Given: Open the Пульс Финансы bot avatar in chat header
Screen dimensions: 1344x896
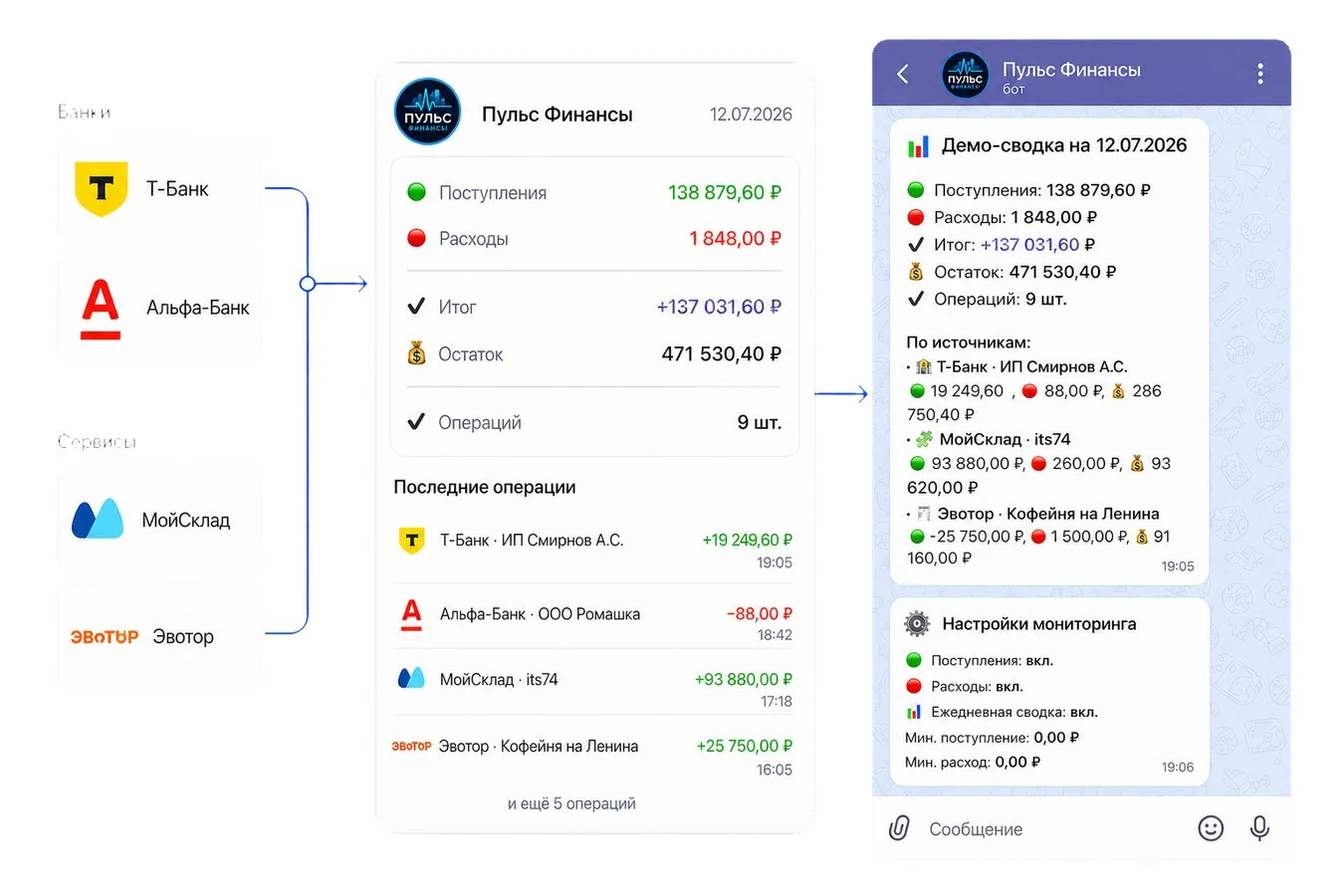Looking at the screenshot, I should click(x=965, y=76).
